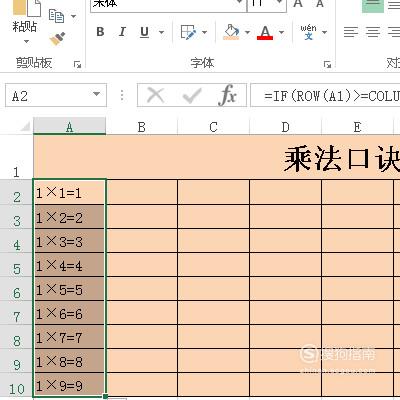This screenshot has width=400, height=400.
Task: Select column E header
Action: click(357, 127)
